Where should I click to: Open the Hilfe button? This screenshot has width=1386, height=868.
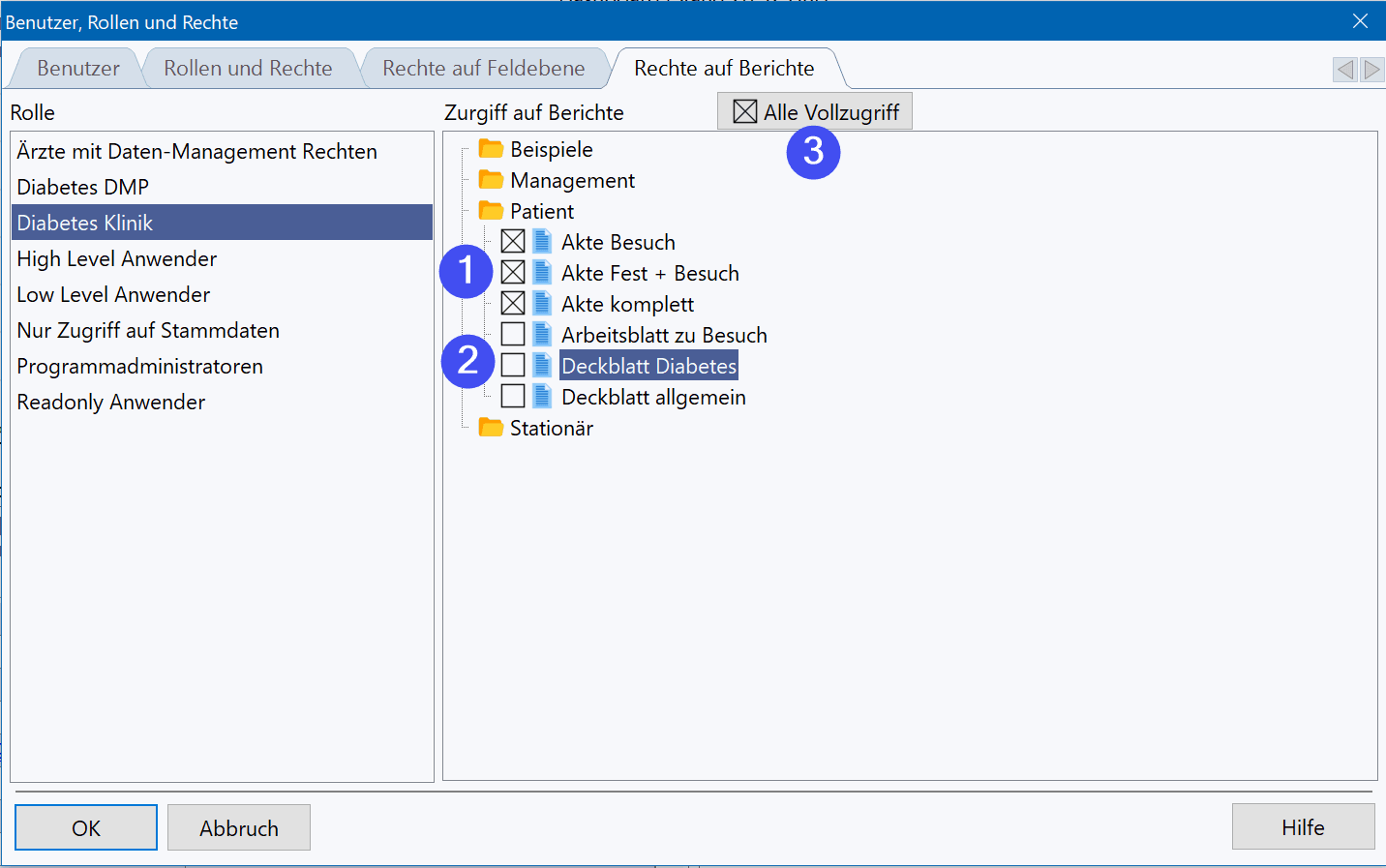point(1302,827)
